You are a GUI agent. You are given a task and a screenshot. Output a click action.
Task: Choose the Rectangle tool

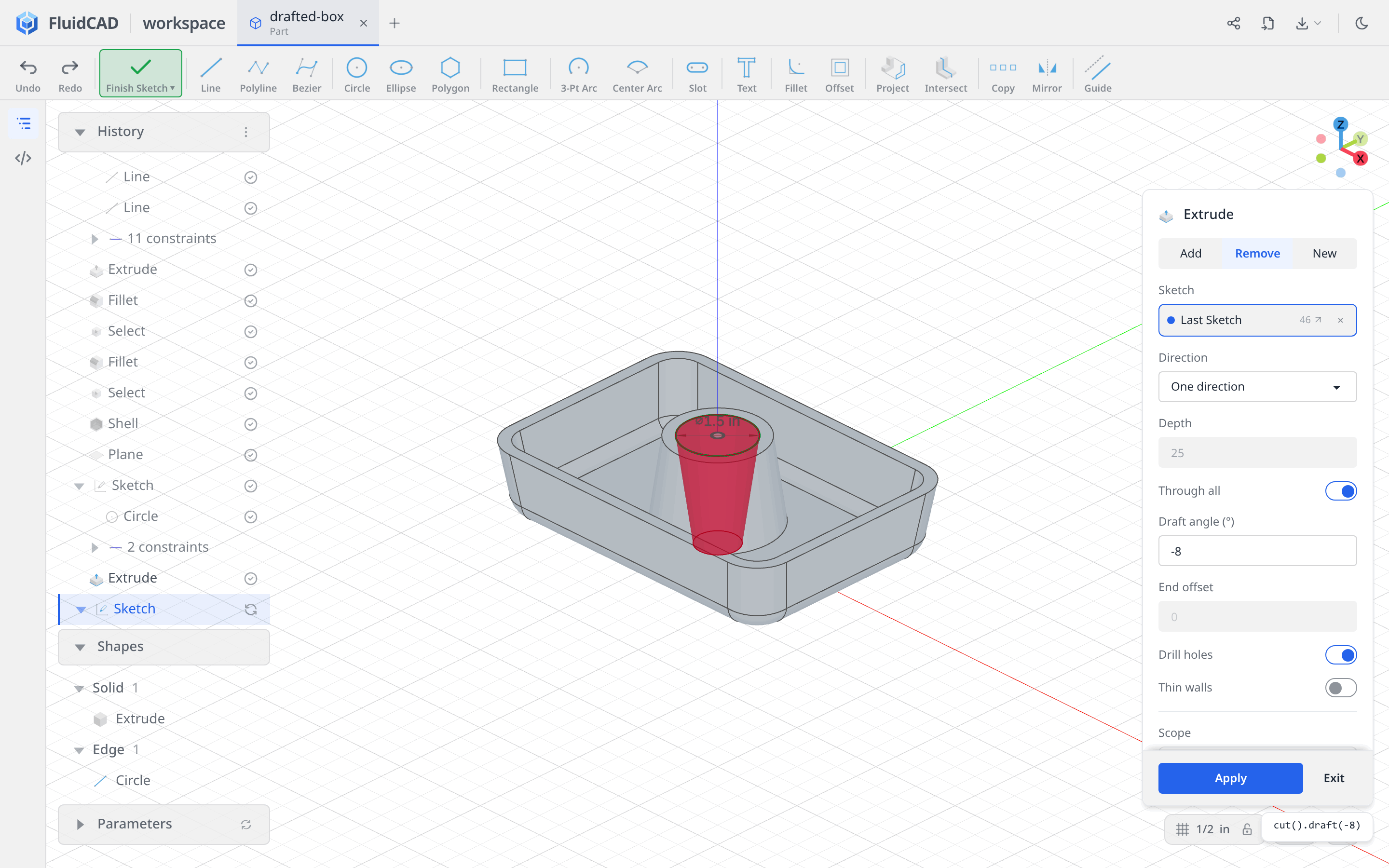pos(515,75)
